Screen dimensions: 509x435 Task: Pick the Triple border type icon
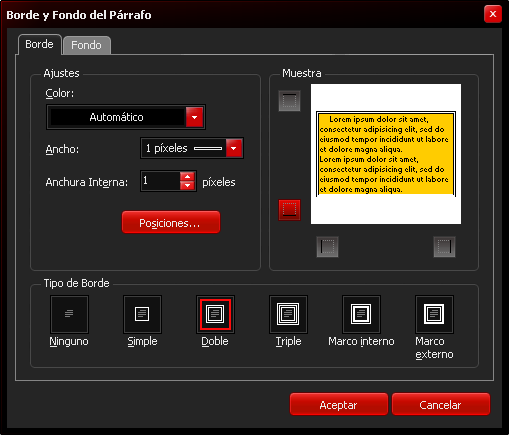288,314
